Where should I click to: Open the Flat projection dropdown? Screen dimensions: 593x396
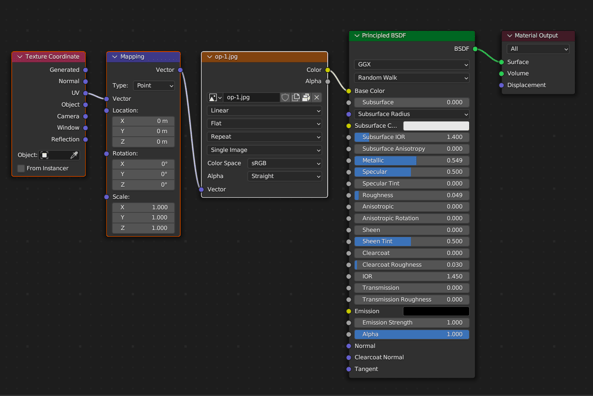click(x=264, y=124)
